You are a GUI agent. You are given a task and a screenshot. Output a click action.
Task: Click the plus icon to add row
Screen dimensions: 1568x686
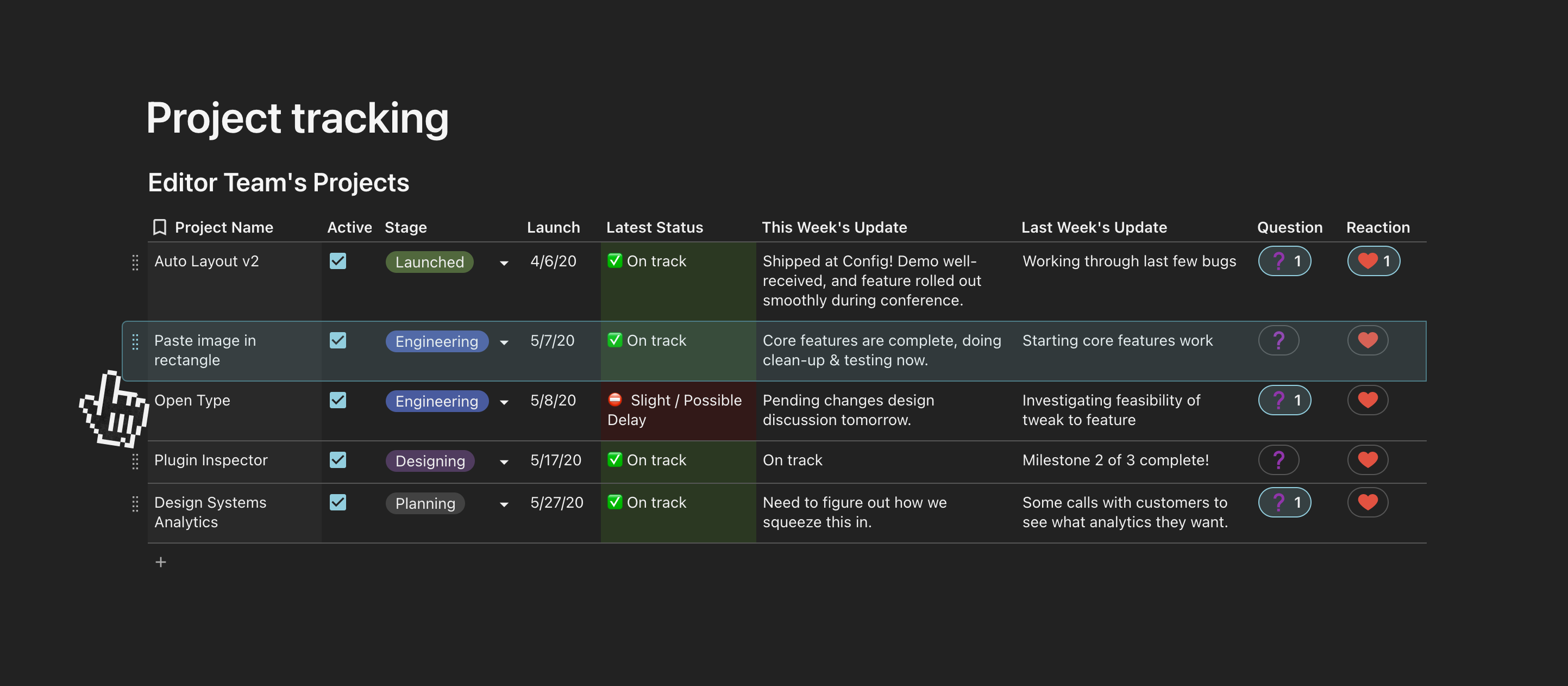coord(161,562)
